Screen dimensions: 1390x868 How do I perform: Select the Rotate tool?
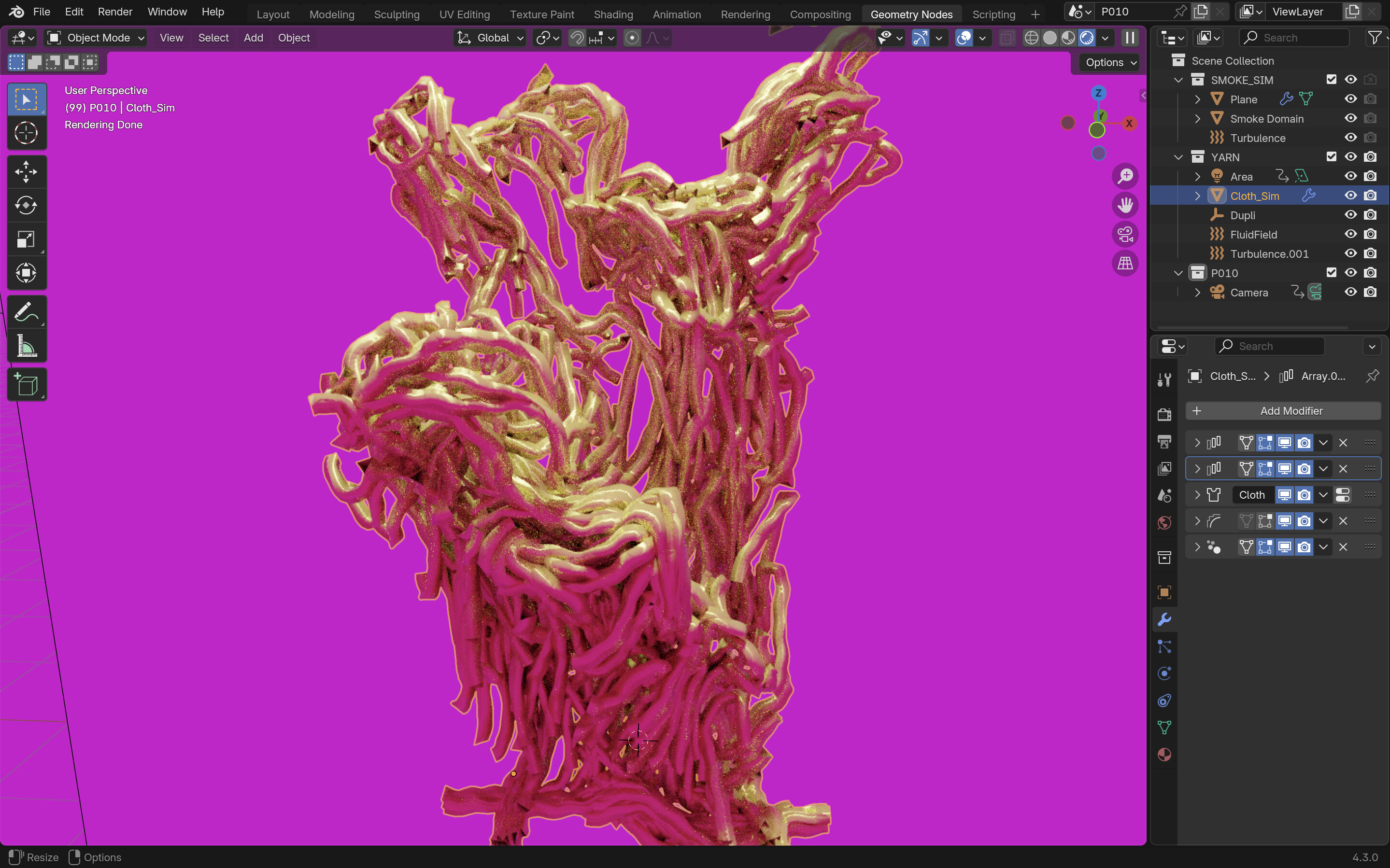(27, 206)
